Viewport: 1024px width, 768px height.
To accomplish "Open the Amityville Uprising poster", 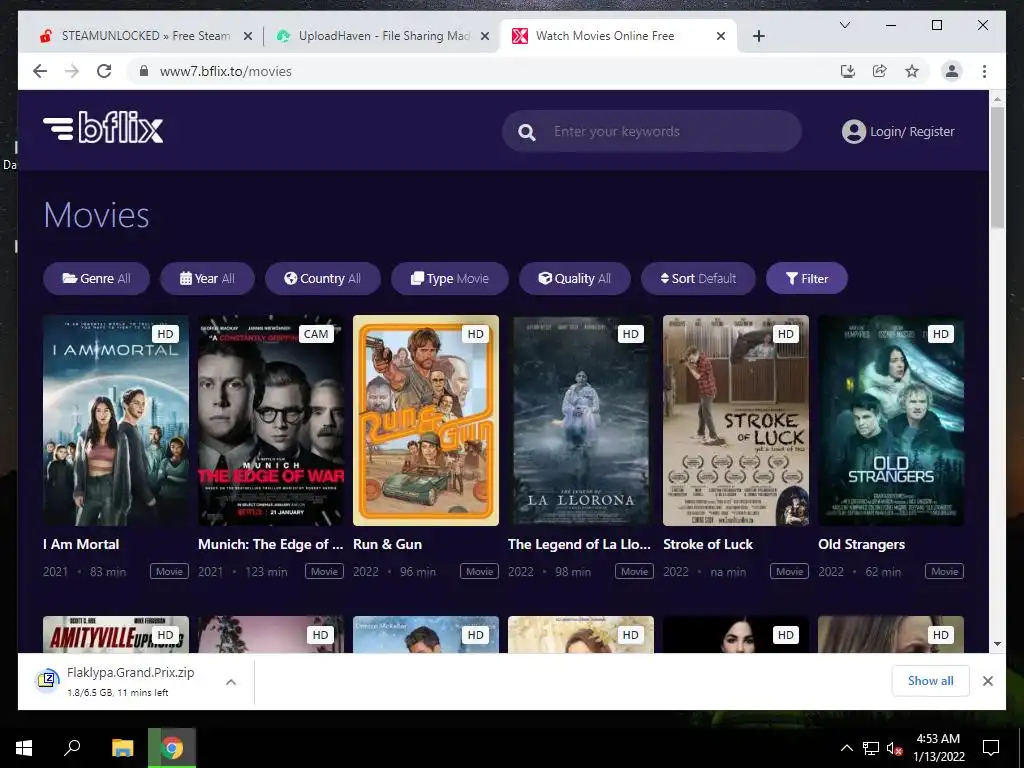I will click(116, 634).
